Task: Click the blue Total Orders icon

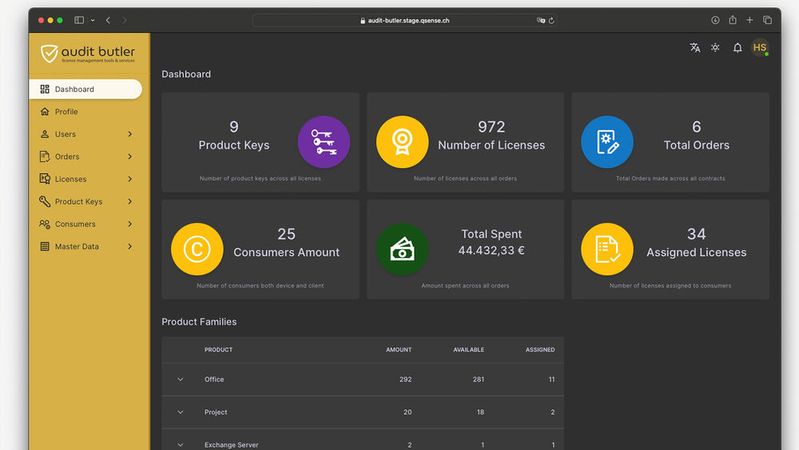Action: (607, 142)
